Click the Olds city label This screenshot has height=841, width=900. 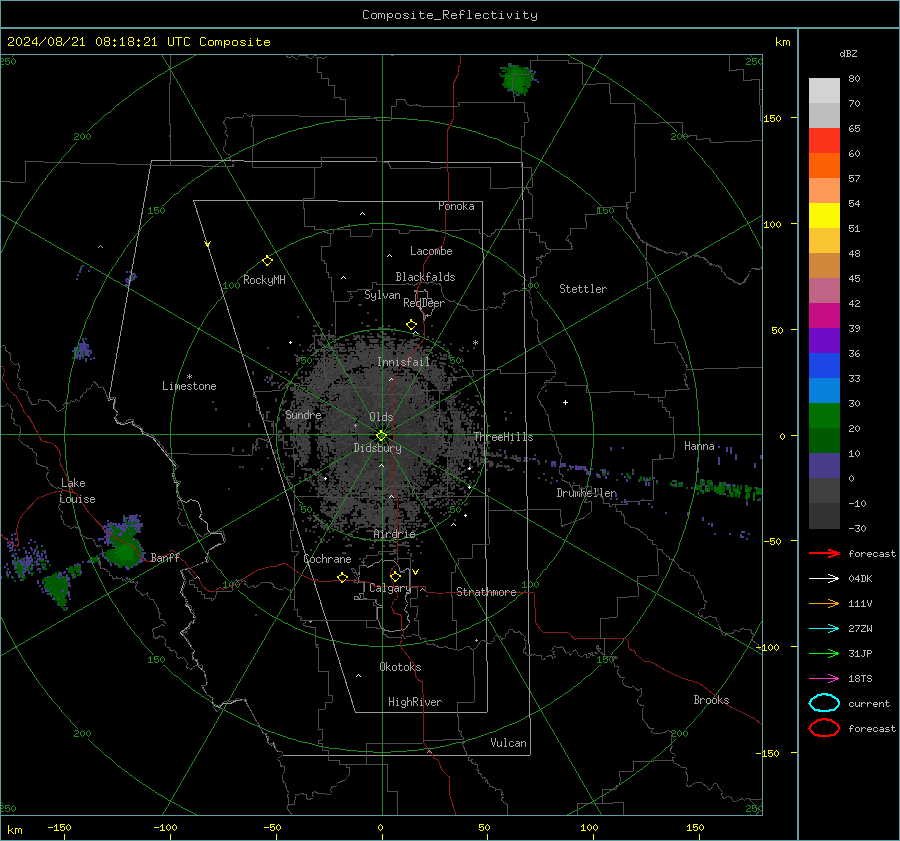click(381, 417)
